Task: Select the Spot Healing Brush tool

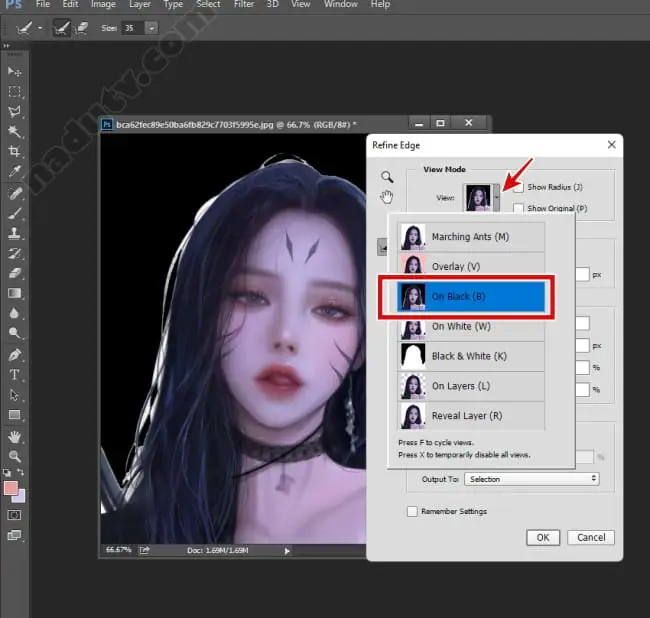Action: pos(15,194)
